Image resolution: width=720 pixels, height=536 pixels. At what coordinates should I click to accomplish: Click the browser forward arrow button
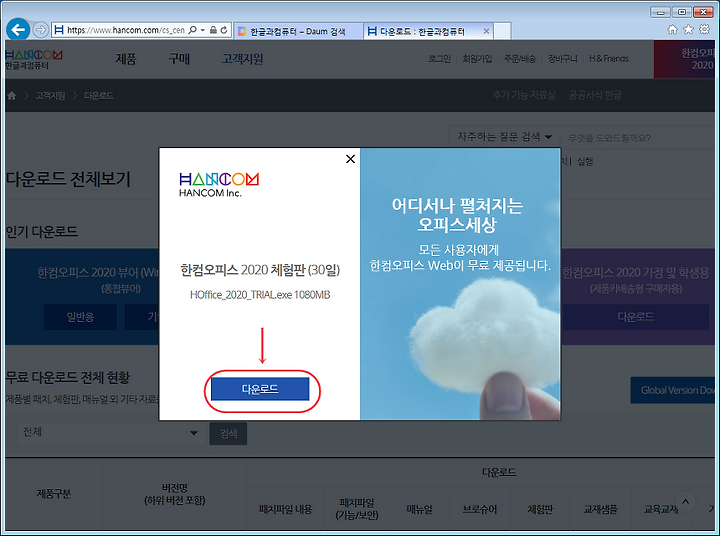41,30
